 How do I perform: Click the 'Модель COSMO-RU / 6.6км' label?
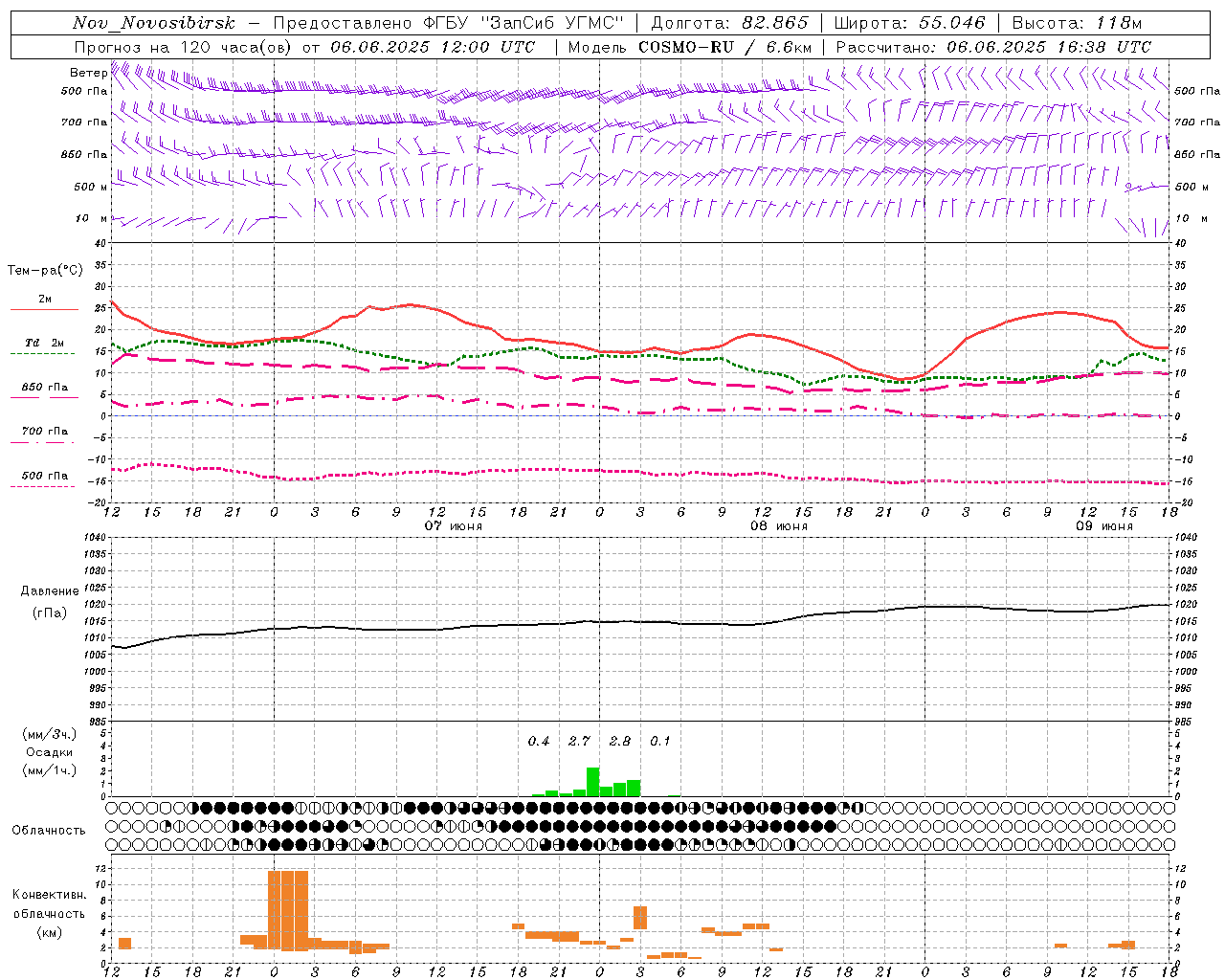[690, 47]
